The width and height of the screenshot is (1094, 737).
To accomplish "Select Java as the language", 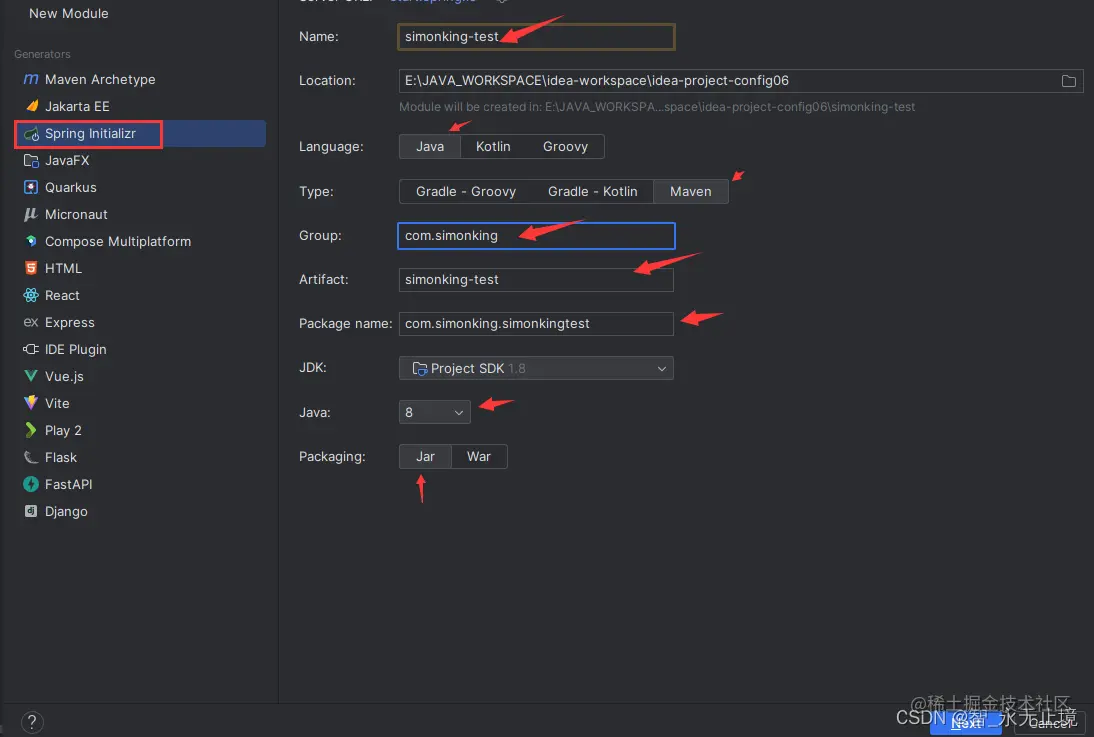I will (x=430, y=147).
